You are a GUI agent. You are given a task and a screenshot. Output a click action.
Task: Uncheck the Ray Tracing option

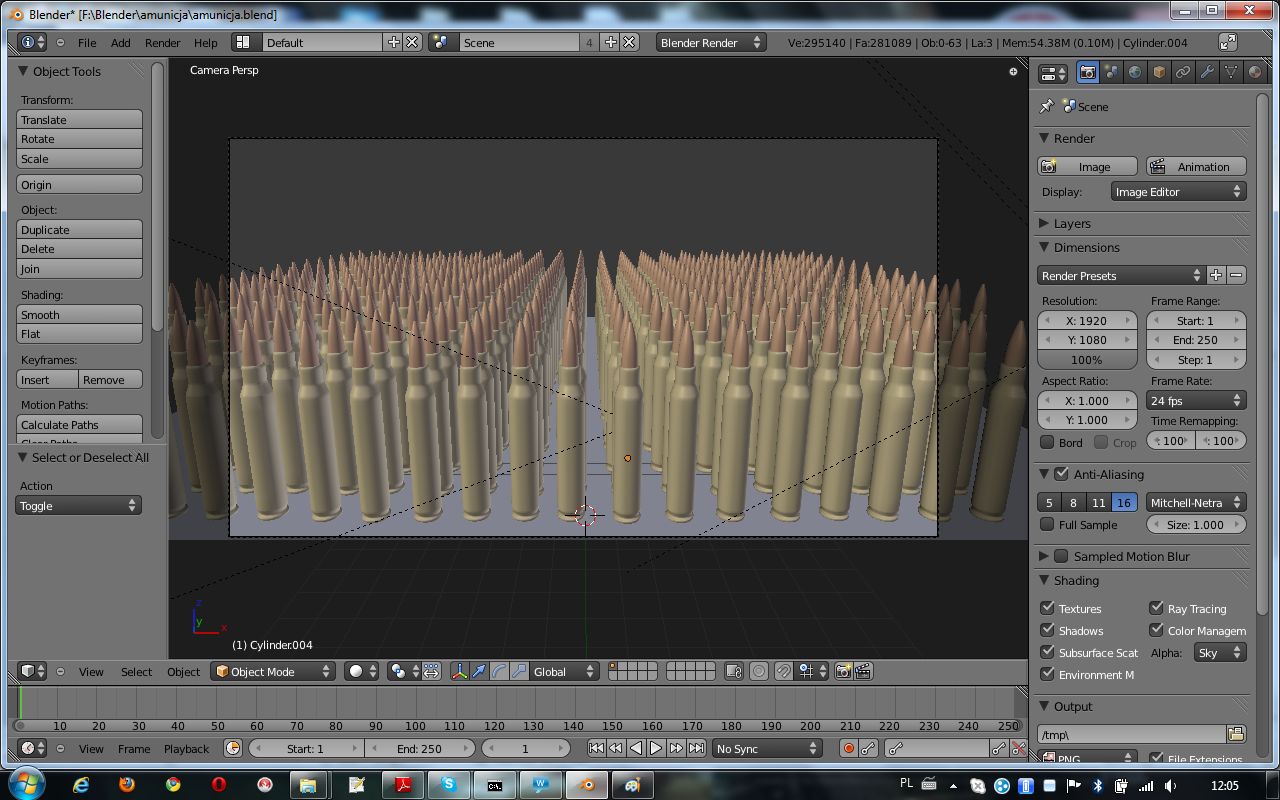tap(1156, 608)
